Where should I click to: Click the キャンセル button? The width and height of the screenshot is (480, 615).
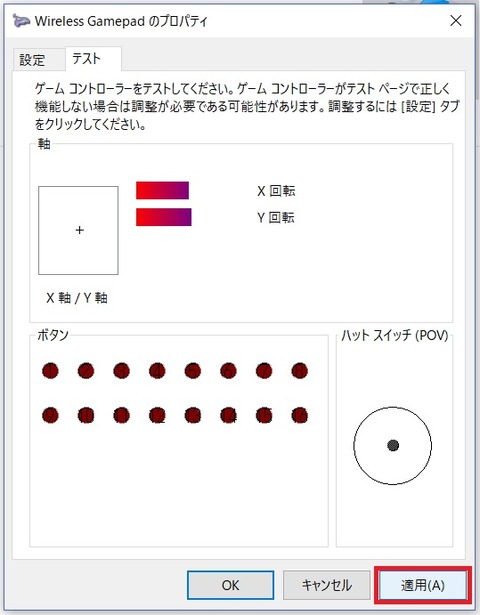click(x=326, y=585)
